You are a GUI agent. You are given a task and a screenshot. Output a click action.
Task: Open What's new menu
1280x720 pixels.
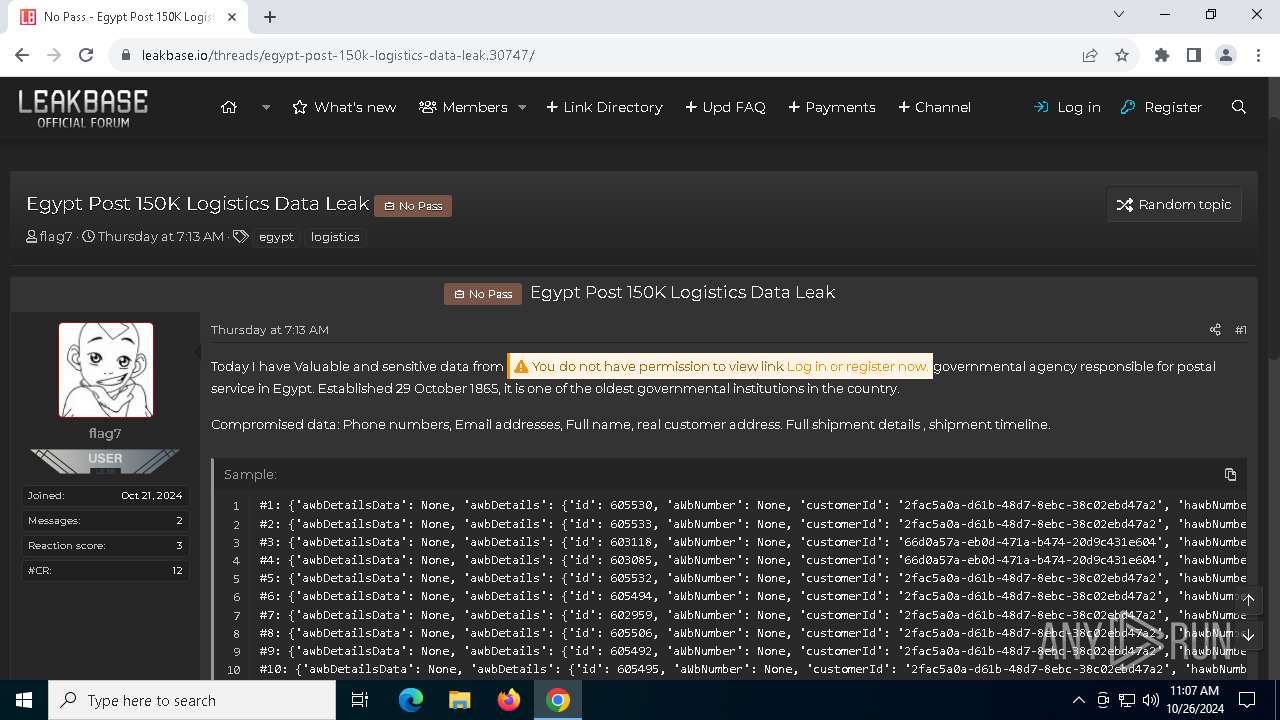[x=344, y=107]
